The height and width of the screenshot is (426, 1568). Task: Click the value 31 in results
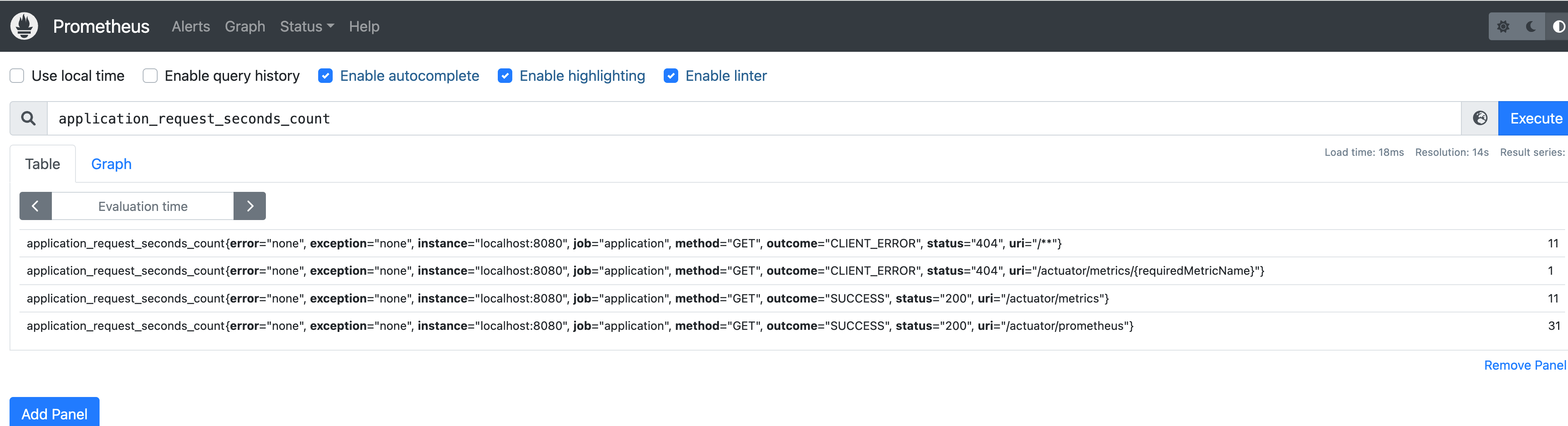1554,326
